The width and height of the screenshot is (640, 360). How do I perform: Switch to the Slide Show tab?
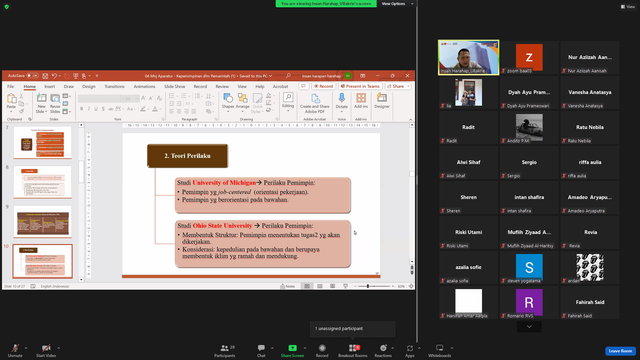[175, 87]
